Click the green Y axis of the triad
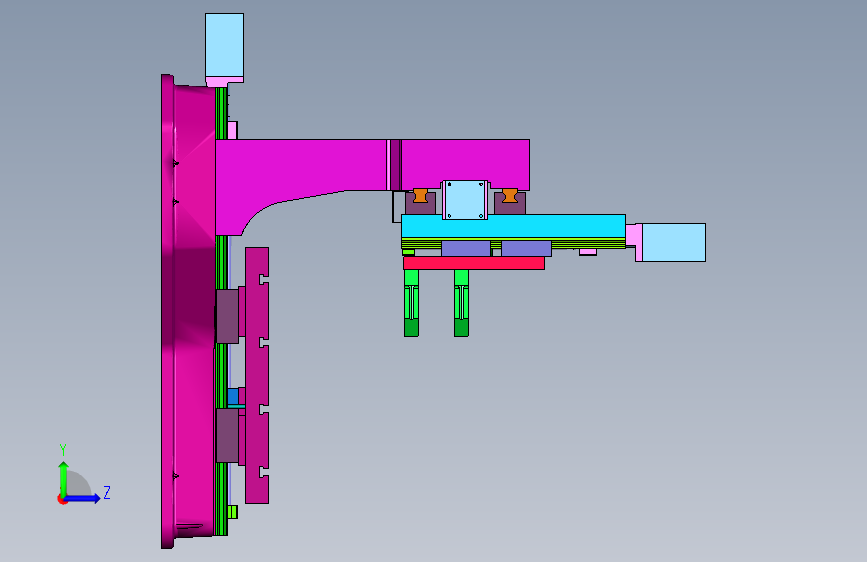The width and height of the screenshot is (867, 562). [x=64, y=480]
